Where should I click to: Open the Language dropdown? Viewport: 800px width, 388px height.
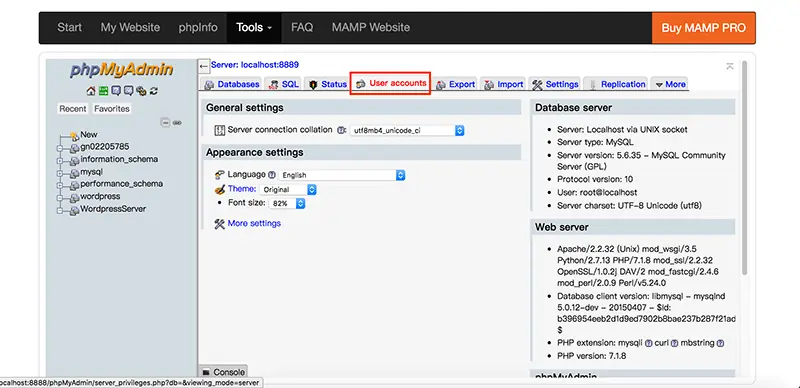point(342,175)
